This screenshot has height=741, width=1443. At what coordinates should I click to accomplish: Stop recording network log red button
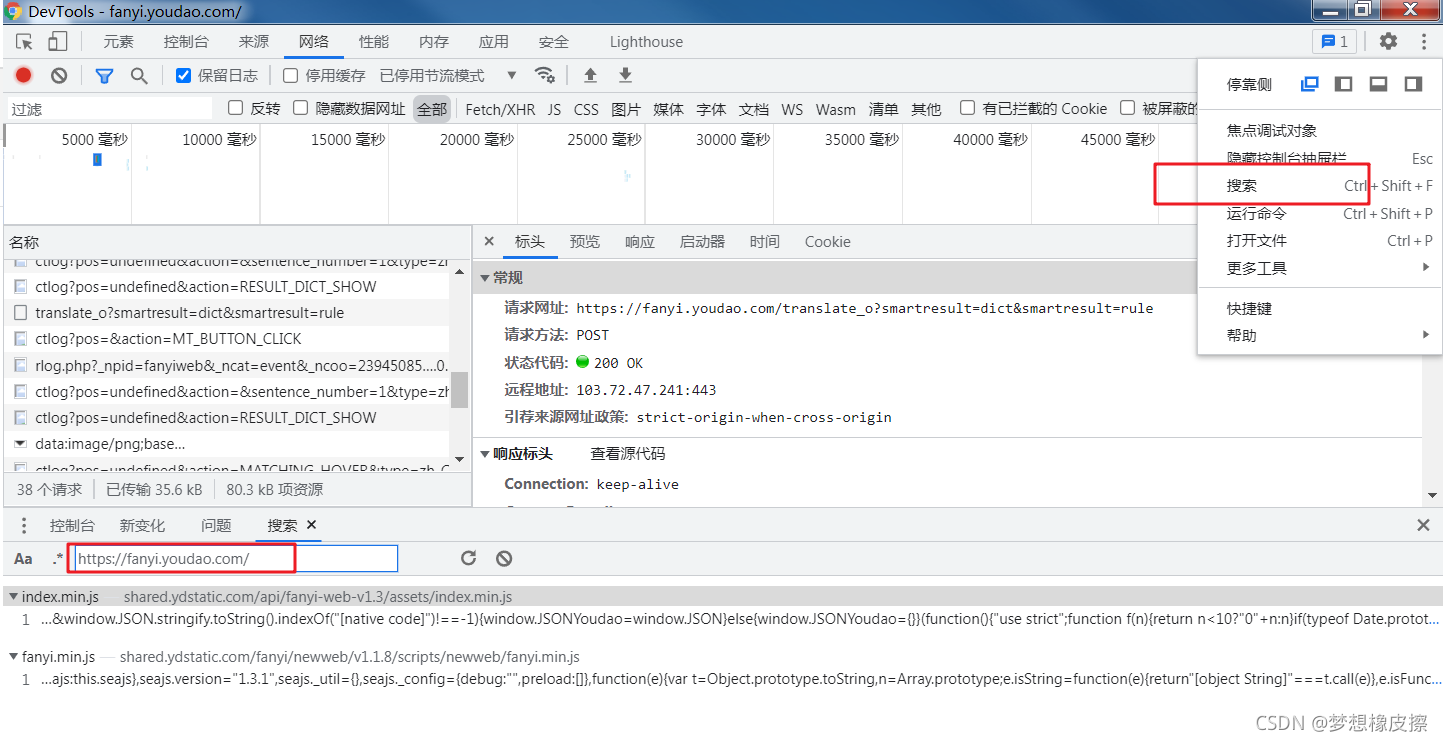pos(24,75)
